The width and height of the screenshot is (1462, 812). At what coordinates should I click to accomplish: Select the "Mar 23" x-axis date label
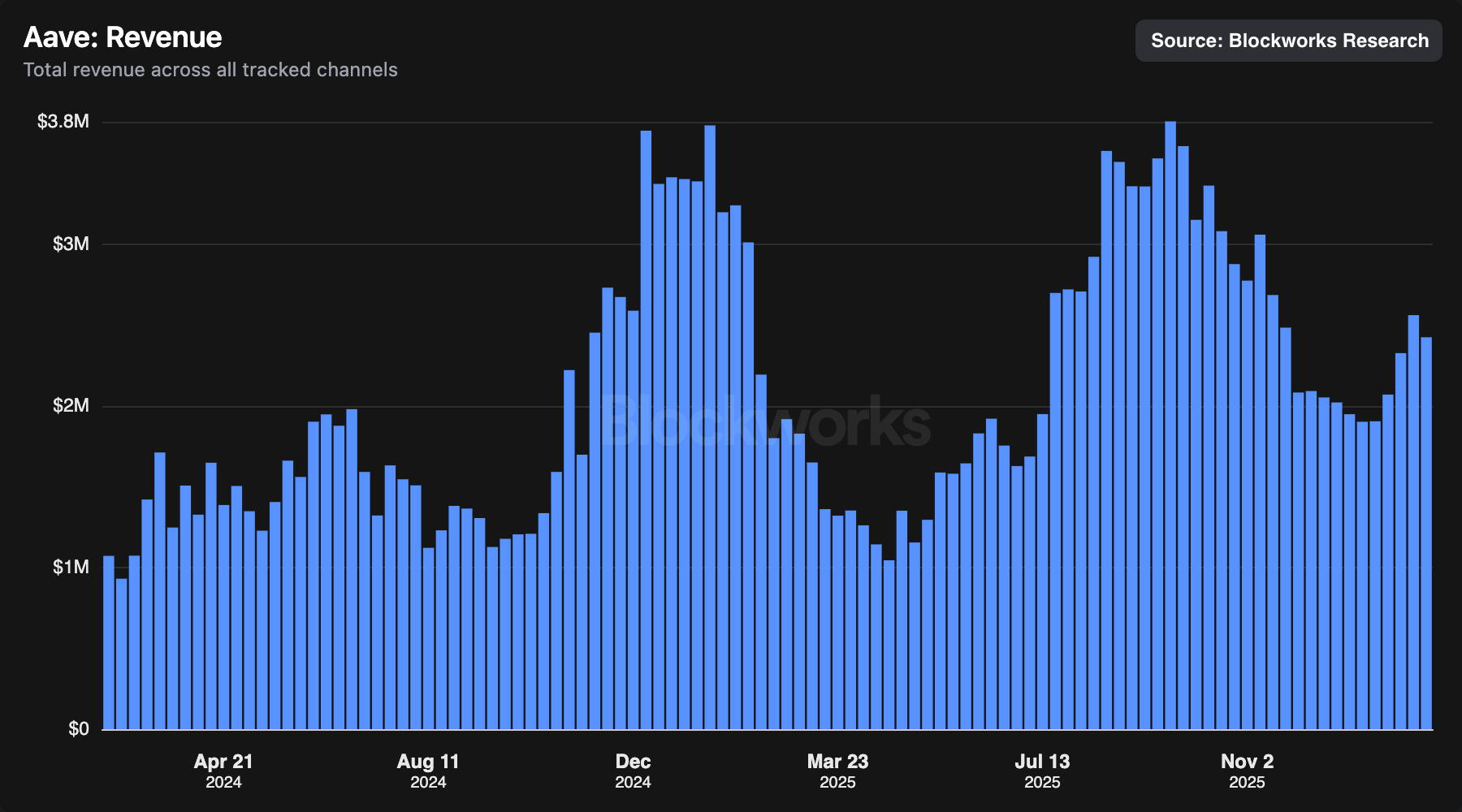point(837,762)
